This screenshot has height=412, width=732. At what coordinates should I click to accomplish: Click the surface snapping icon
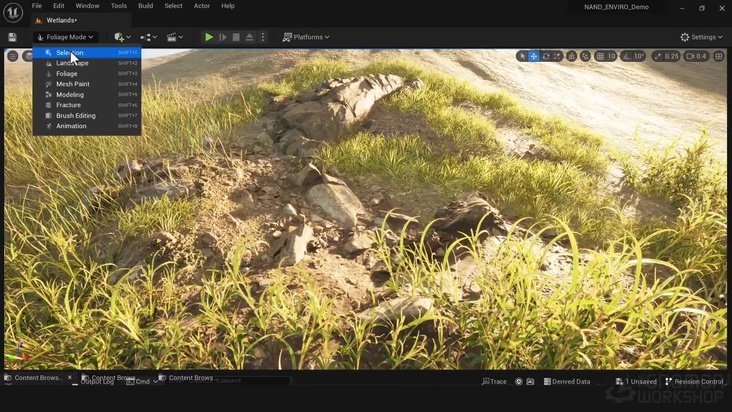(585, 56)
